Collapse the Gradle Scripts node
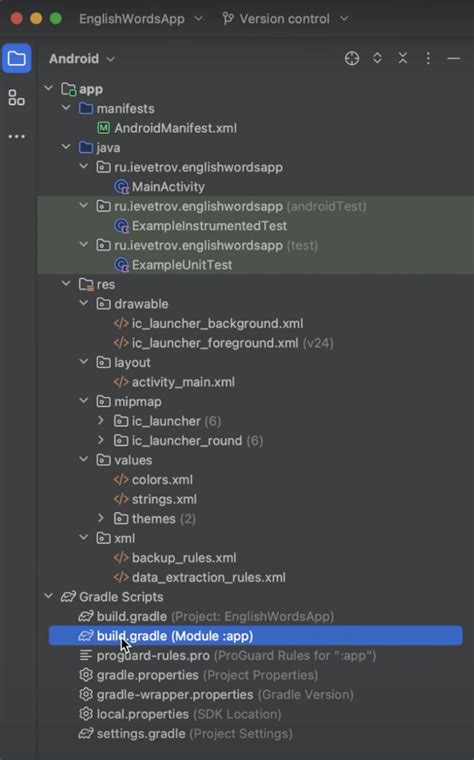This screenshot has height=760, width=474. 48,596
